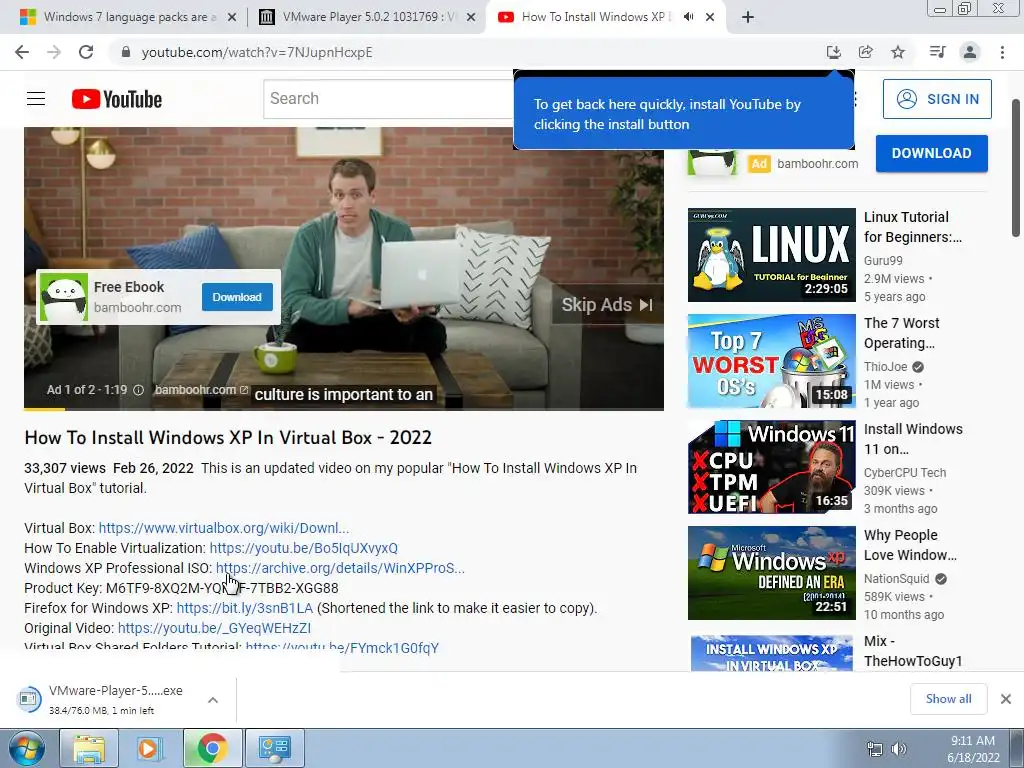Screen dimensions: 1024x768
Task: Open YouTube hamburger guide menu
Action: tap(36, 99)
